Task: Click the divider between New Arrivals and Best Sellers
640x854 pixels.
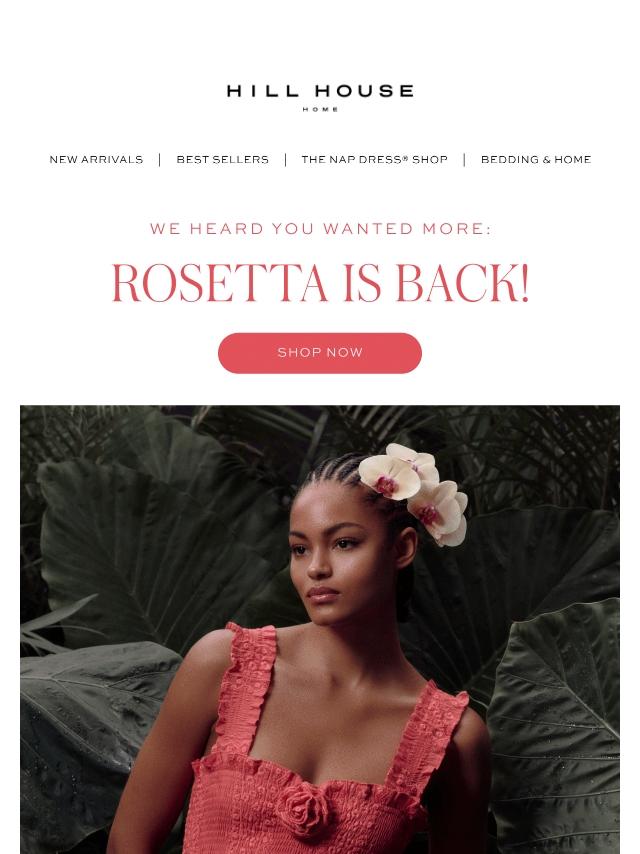Action: point(160,160)
